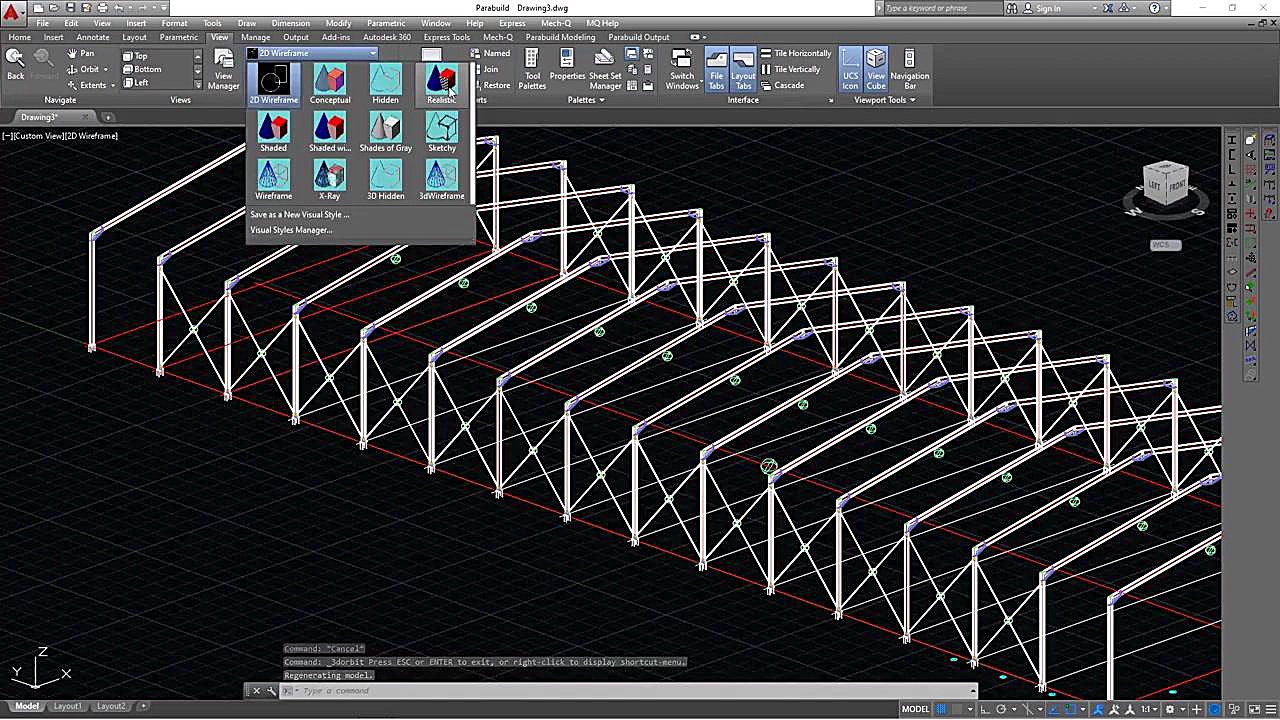Switch to the Parabuild Modeling ribbon tab
Viewport: 1280px width, 720px height.
pyautogui.click(x=560, y=38)
